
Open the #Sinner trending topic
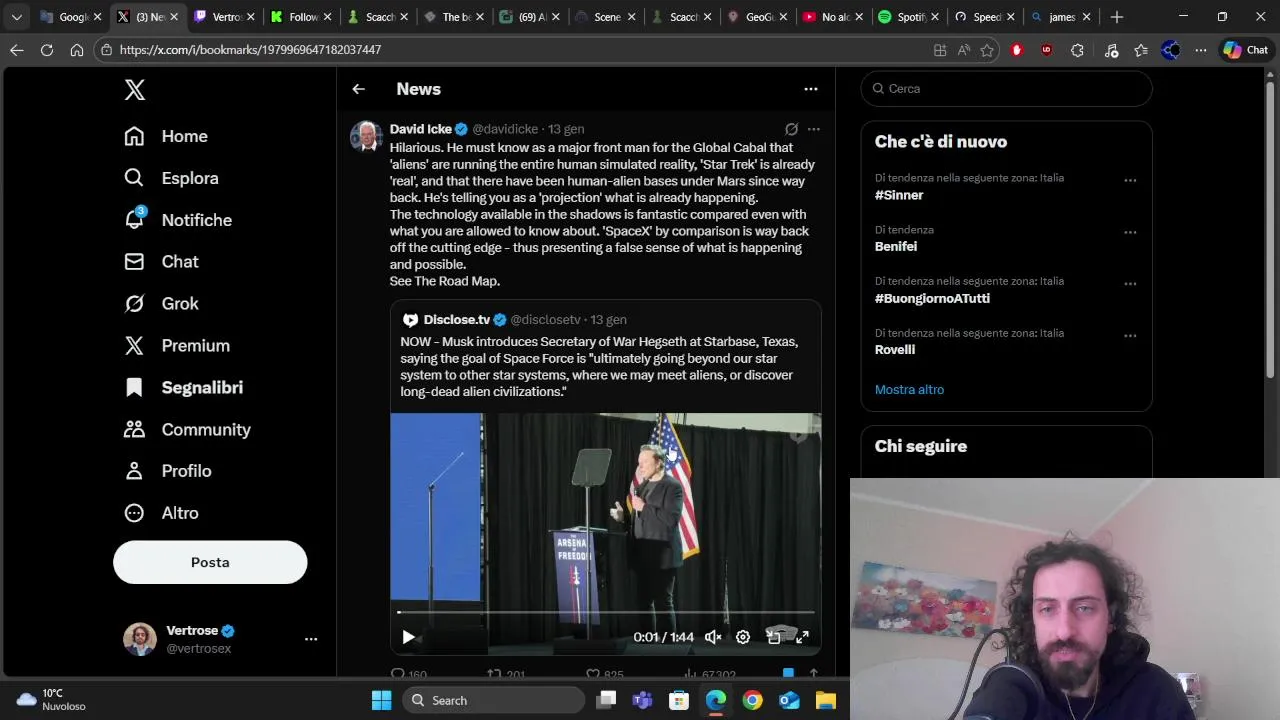(x=899, y=195)
